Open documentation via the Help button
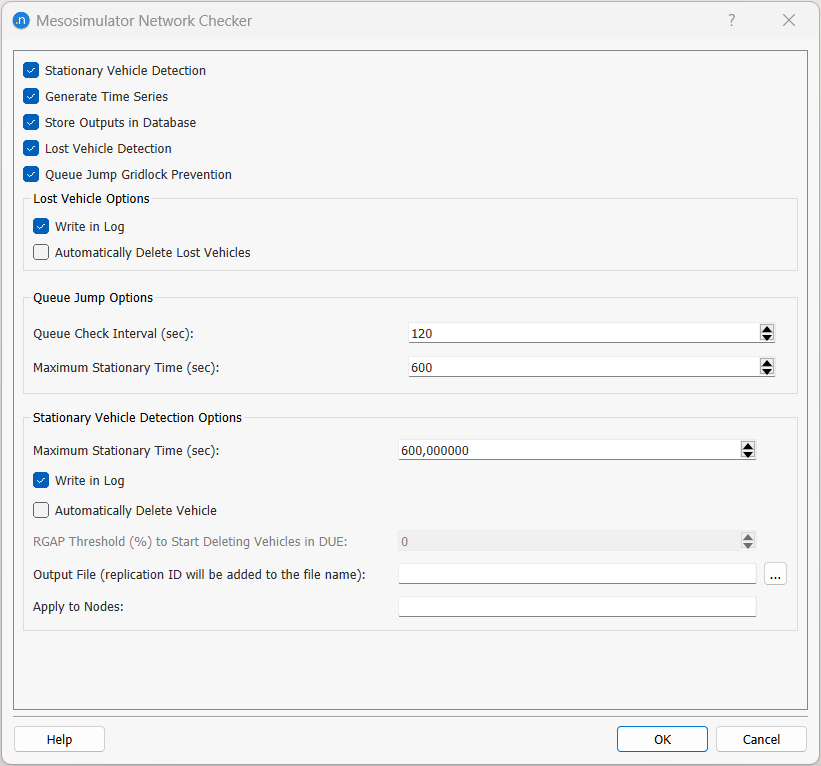Viewport: 821px width, 766px height. [x=59, y=739]
